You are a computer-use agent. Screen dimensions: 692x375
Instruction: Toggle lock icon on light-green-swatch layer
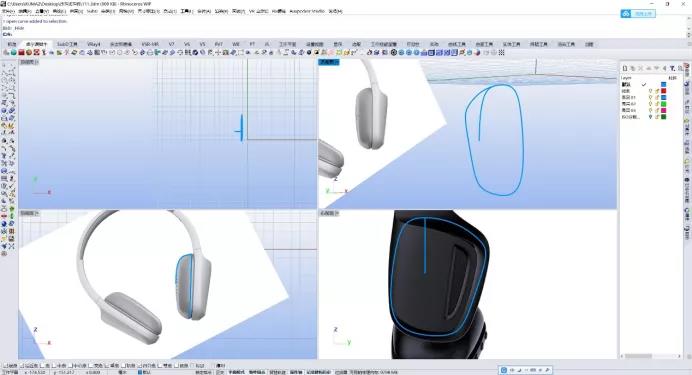(x=657, y=104)
